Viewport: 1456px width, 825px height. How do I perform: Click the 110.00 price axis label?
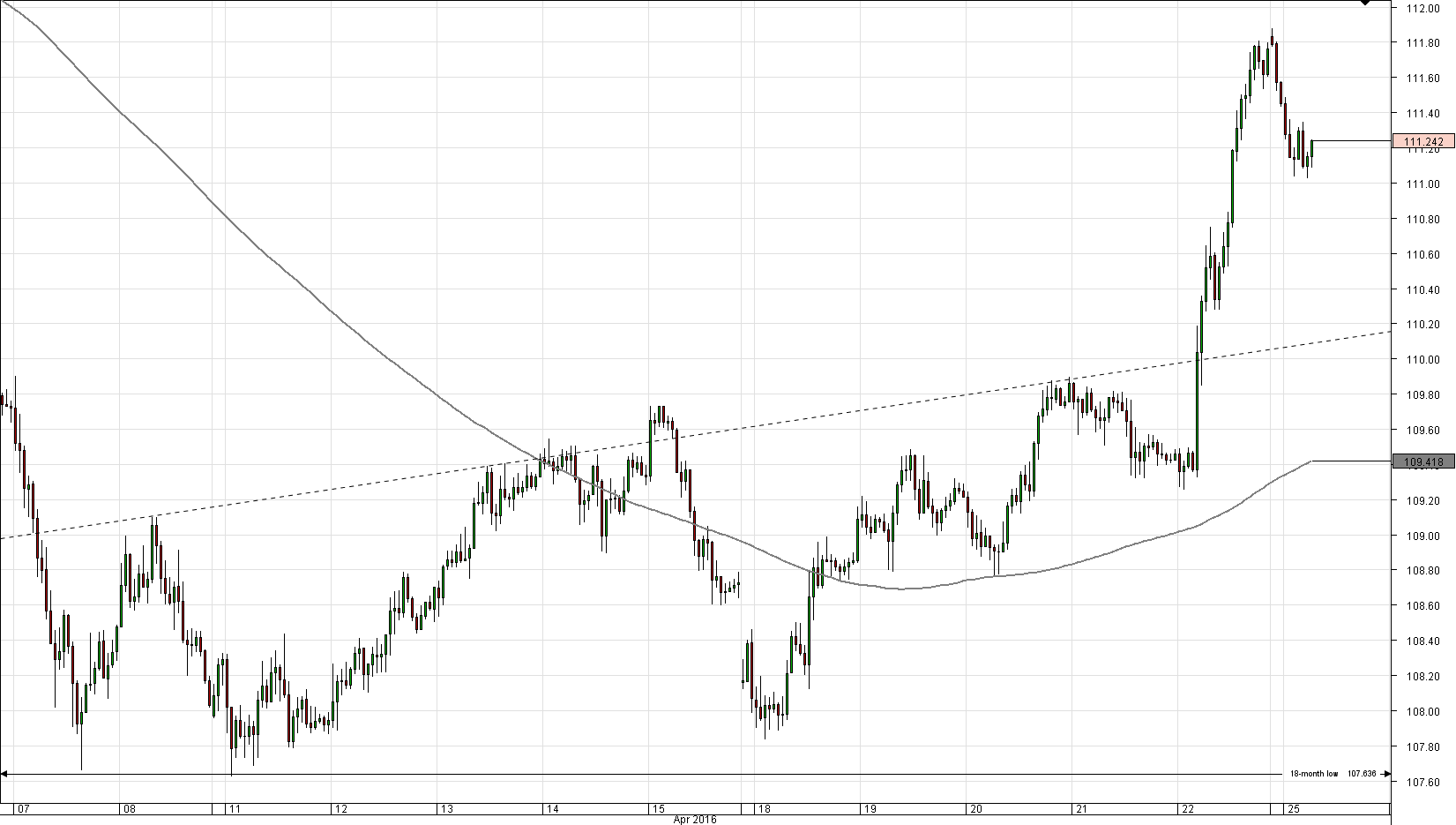point(1422,360)
